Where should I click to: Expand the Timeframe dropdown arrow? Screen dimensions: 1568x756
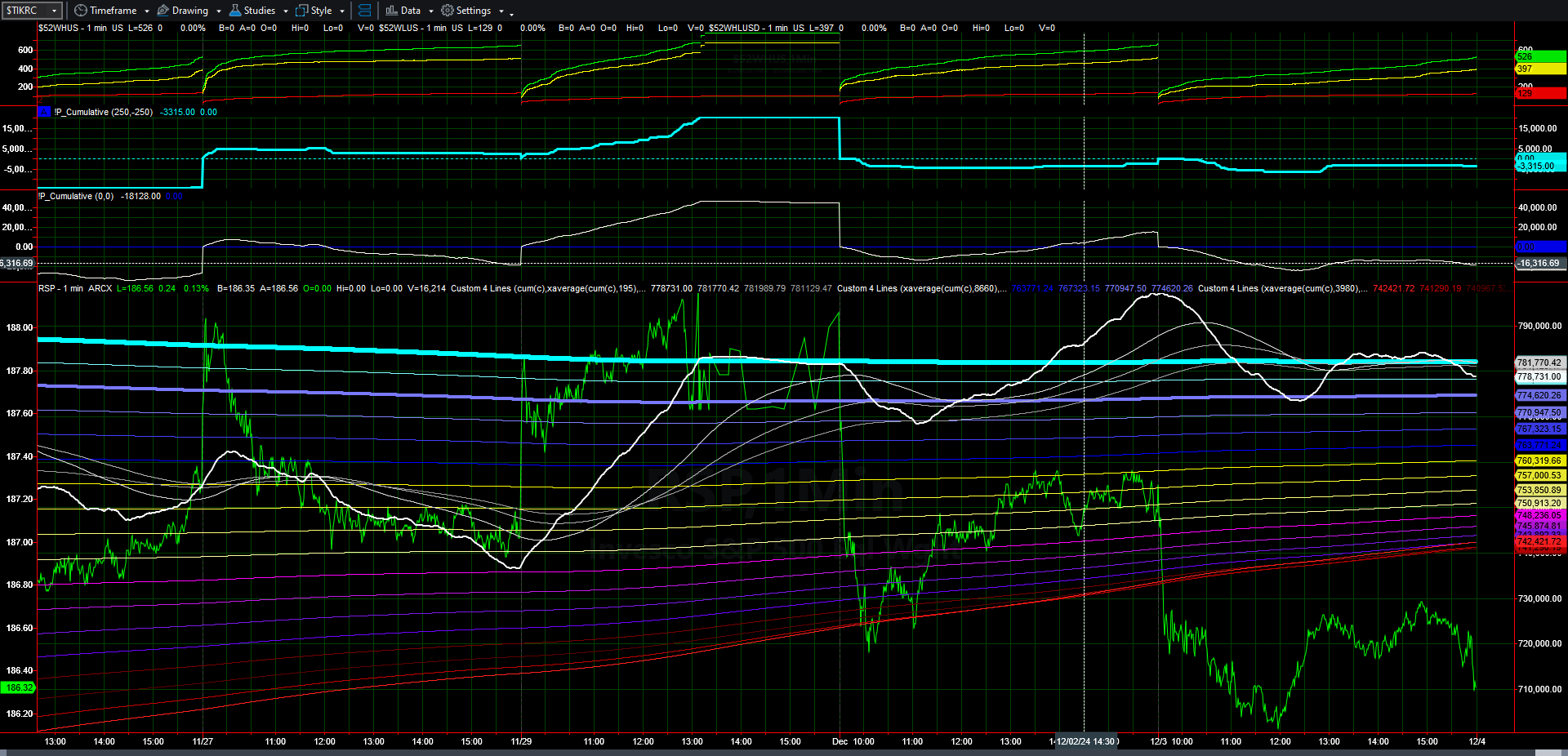pyautogui.click(x=147, y=11)
